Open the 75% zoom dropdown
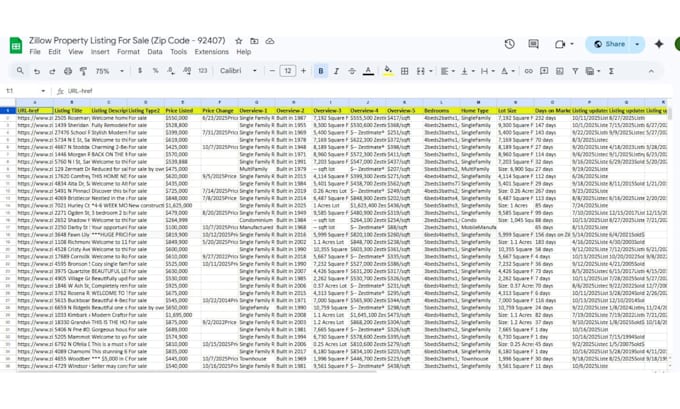Image resolution: width=680 pixels, height=409 pixels. pos(110,71)
